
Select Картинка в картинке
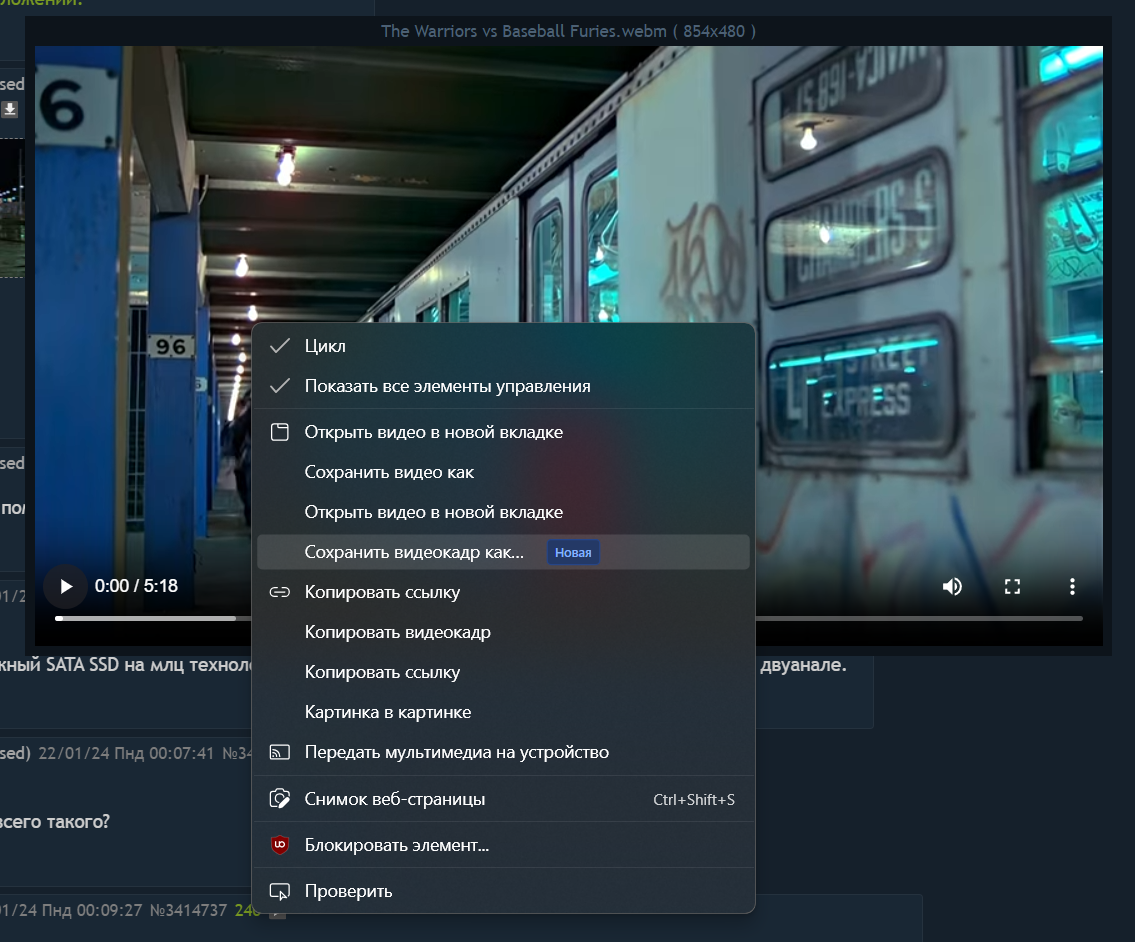click(x=503, y=712)
